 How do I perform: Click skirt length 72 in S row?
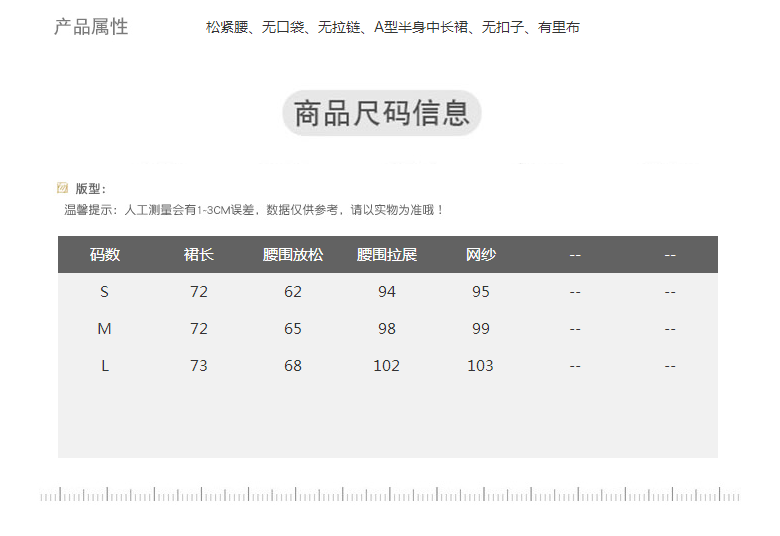[198, 292]
